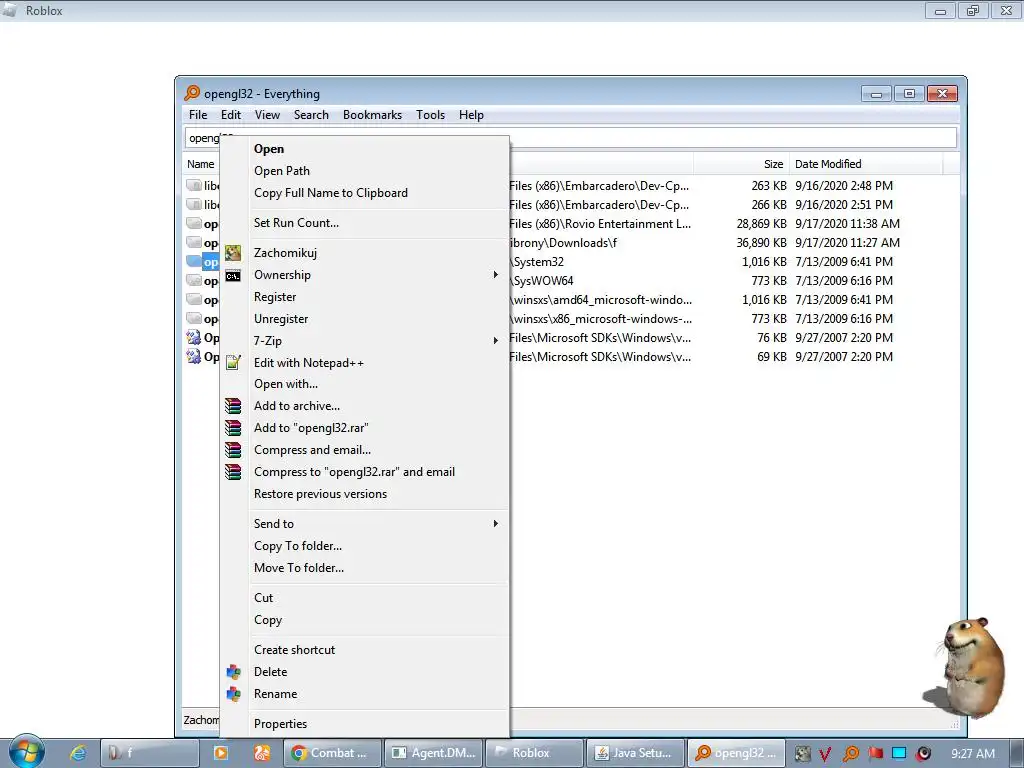Screen dimensions: 1024x768
Task: Click the red V icon in the system tray
Action: click(825, 754)
